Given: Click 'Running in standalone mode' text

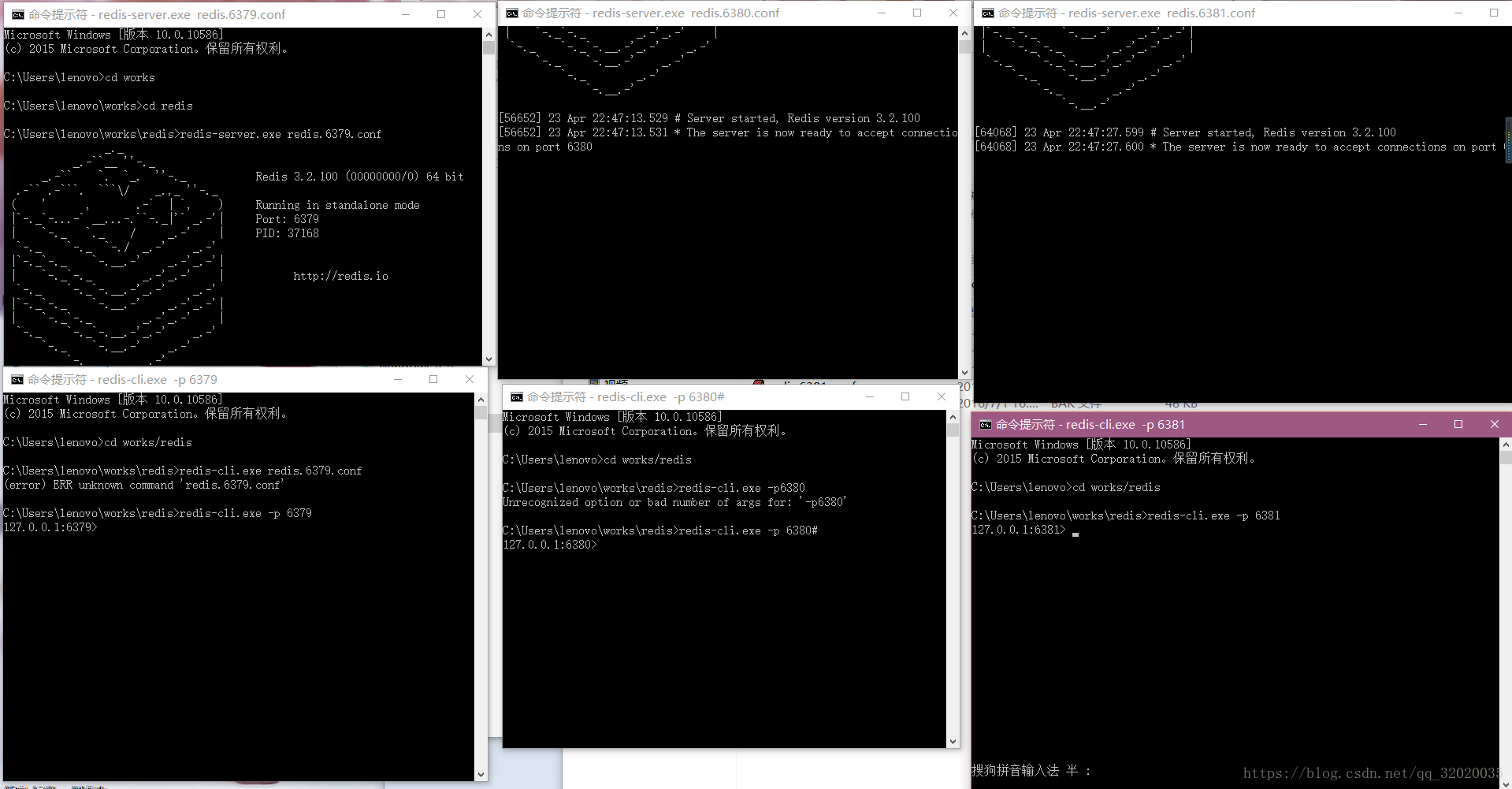Looking at the screenshot, I should click(337, 205).
